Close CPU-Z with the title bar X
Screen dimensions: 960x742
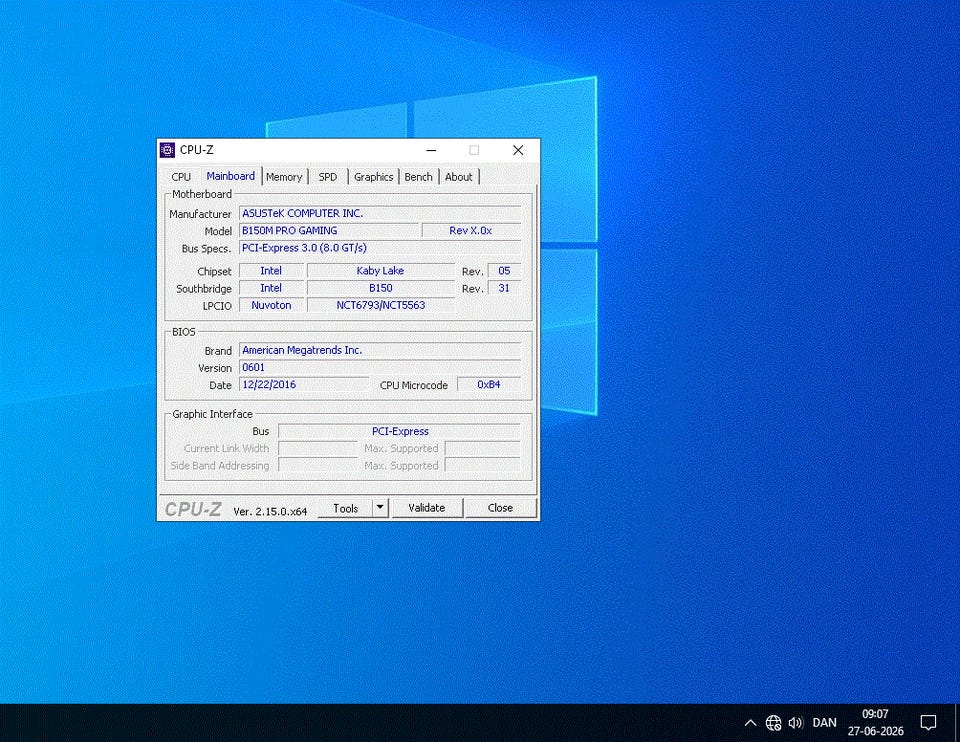[x=518, y=150]
